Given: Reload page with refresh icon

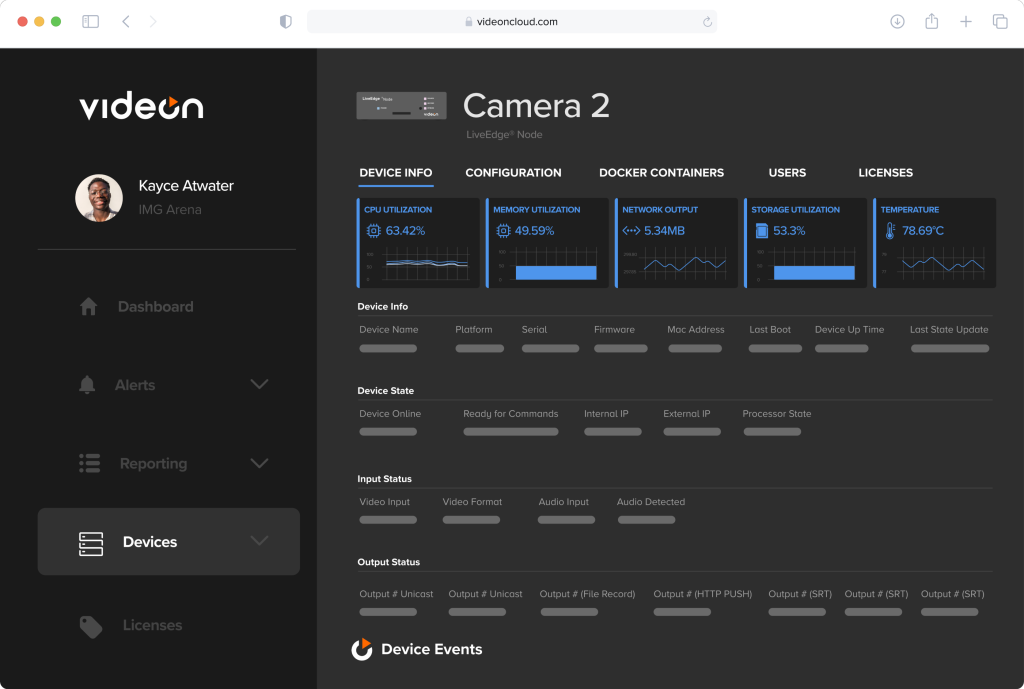Looking at the screenshot, I should 707,22.
